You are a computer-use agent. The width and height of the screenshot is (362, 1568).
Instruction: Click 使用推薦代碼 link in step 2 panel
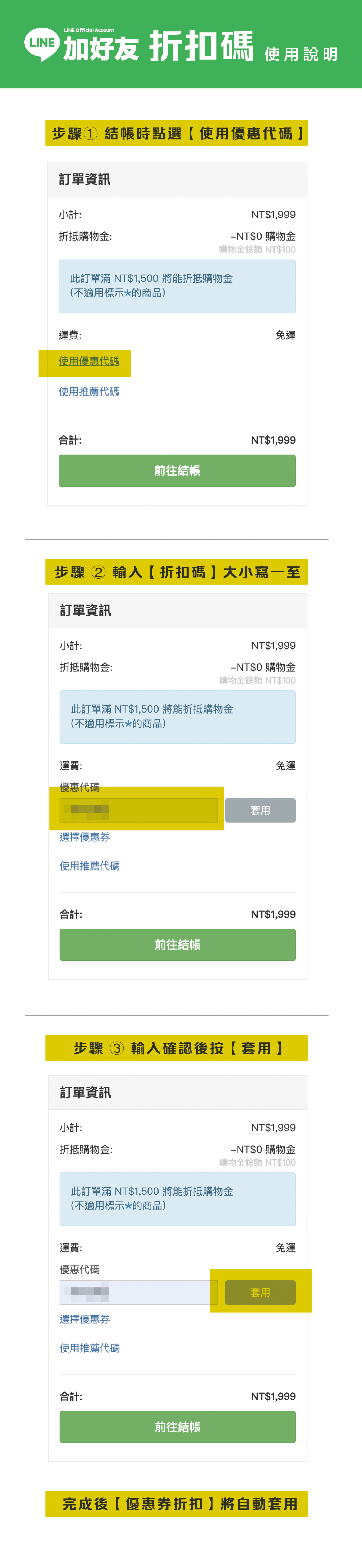pyautogui.click(x=89, y=866)
